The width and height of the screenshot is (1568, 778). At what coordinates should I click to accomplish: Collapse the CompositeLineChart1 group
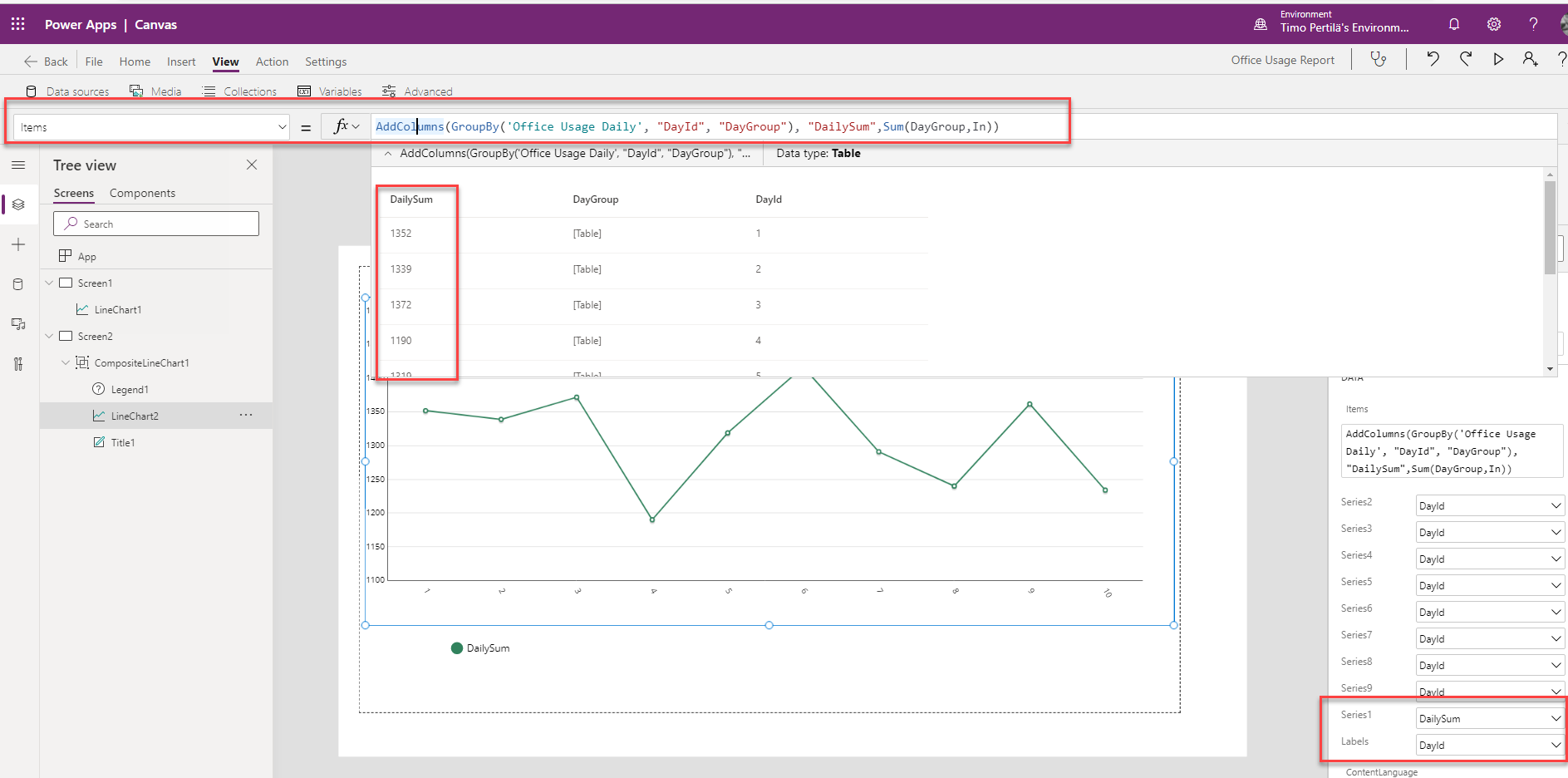(x=66, y=363)
